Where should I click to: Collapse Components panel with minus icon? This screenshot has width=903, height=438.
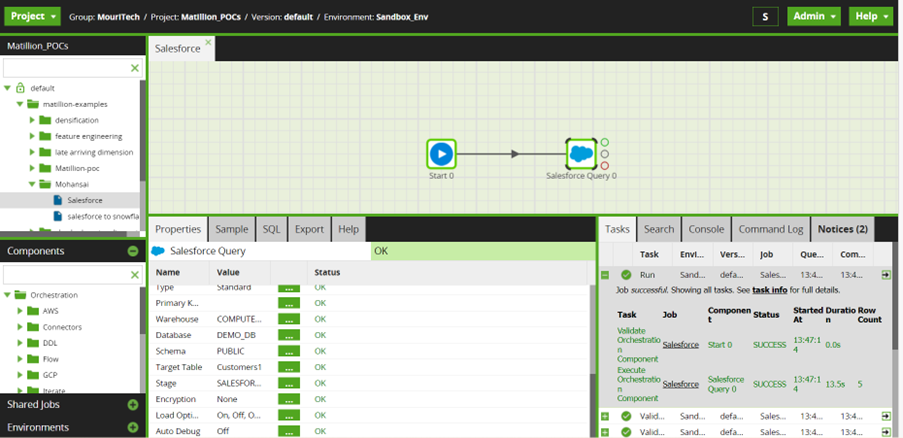point(133,251)
